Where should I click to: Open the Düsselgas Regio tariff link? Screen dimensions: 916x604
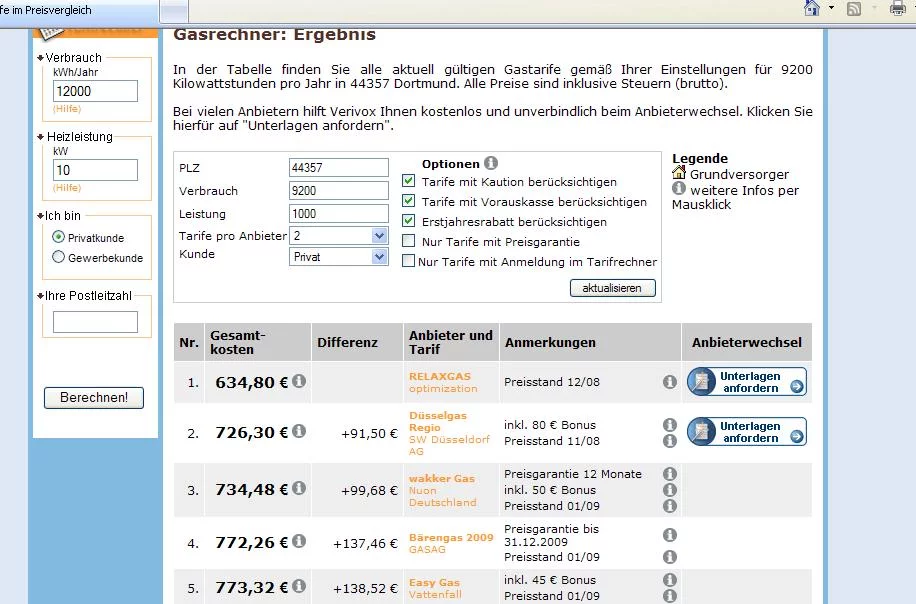pos(449,433)
